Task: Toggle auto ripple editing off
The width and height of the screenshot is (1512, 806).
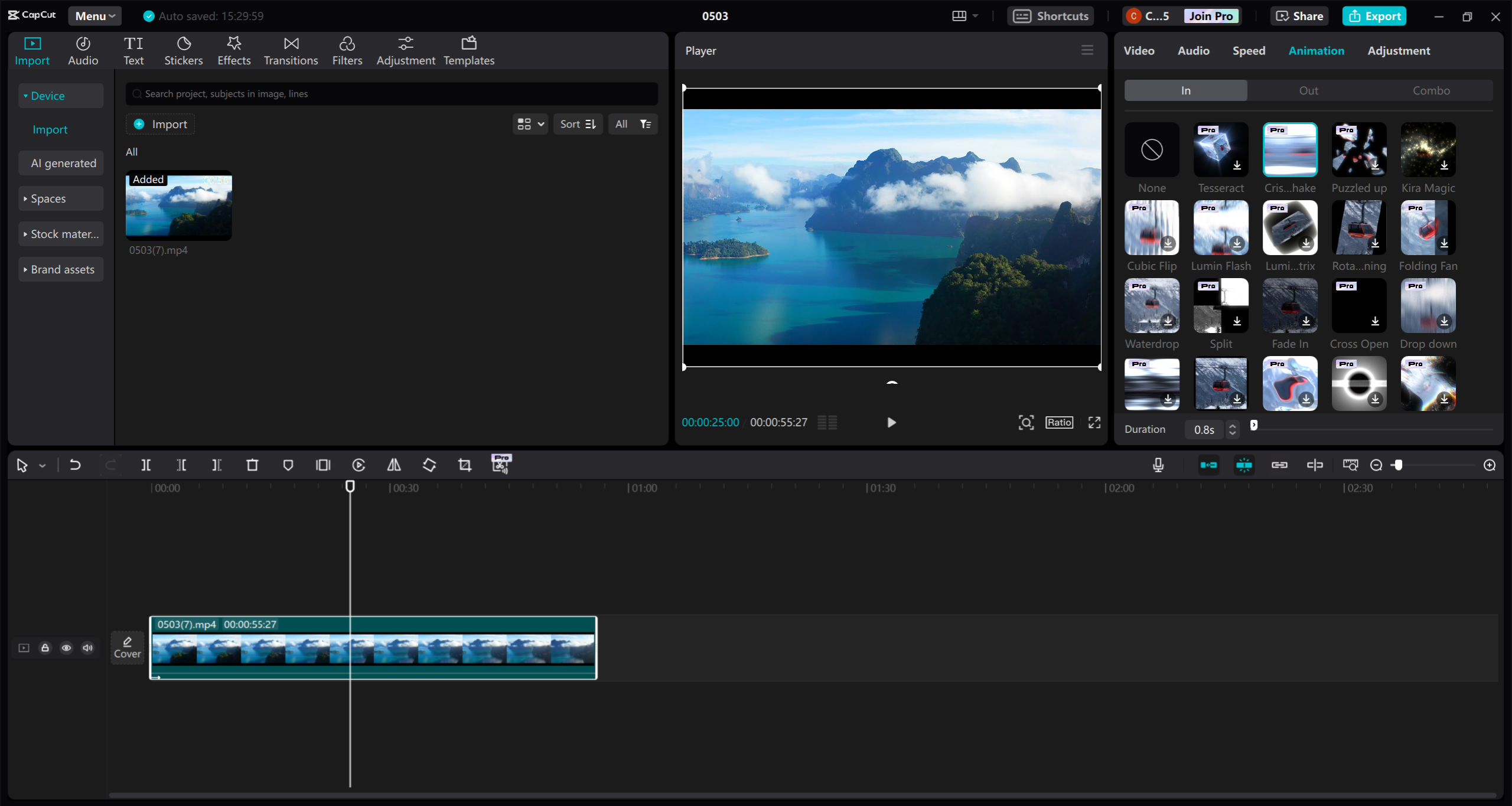Action: [1208, 465]
